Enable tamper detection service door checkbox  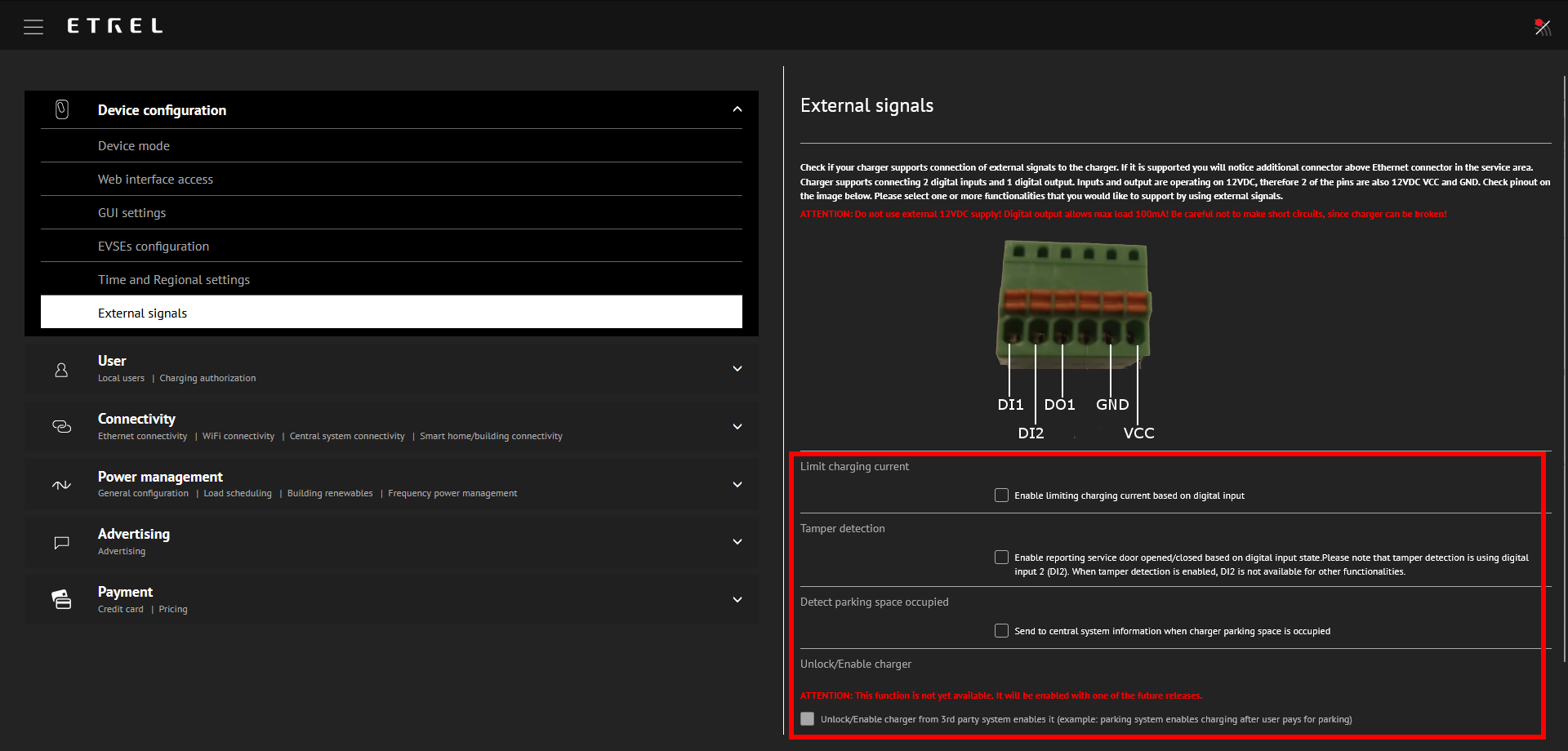(x=1001, y=558)
